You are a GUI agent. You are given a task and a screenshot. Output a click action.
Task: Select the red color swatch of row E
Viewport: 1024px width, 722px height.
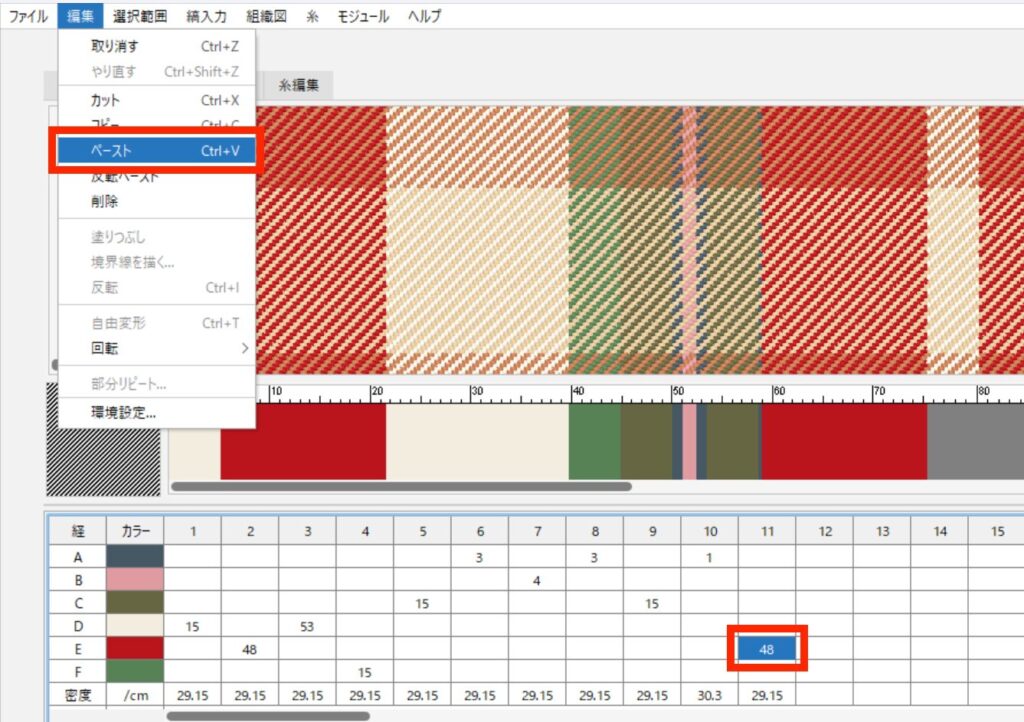135,648
